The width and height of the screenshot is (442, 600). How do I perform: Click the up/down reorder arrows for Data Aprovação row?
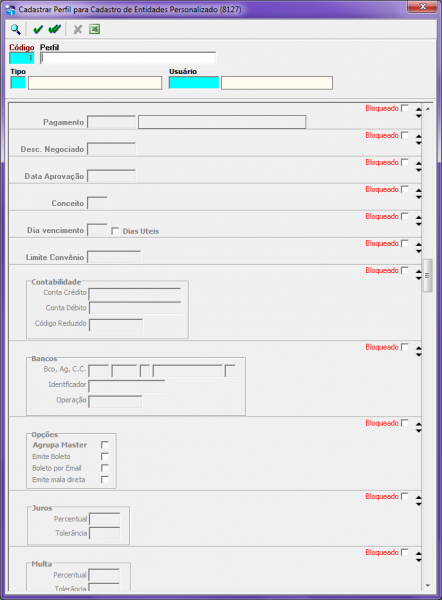coord(418,166)
